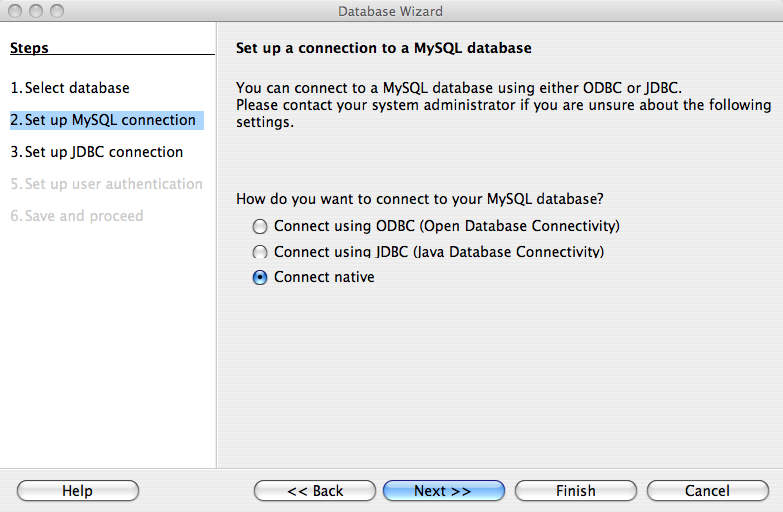Click step 4 Set up user authentication
The width and height of the screenshot is (783, 512).
(x=106, y=184)
